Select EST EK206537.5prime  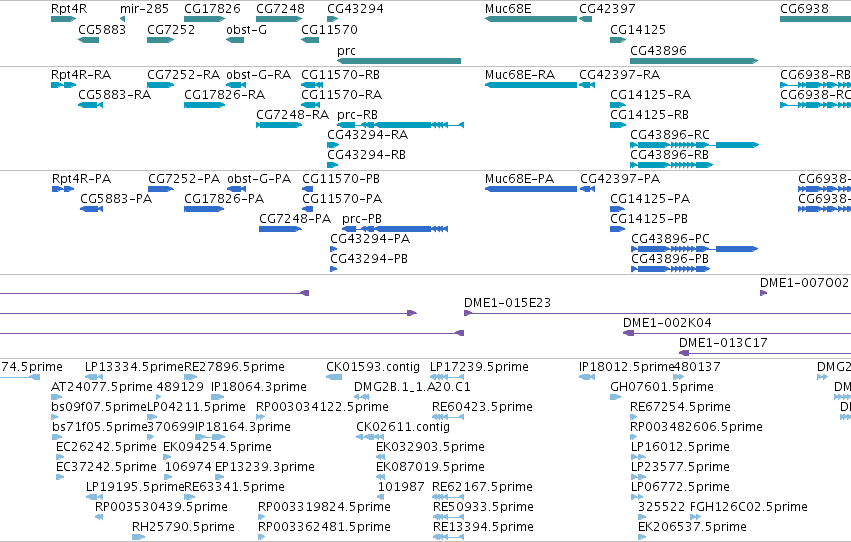692,527
